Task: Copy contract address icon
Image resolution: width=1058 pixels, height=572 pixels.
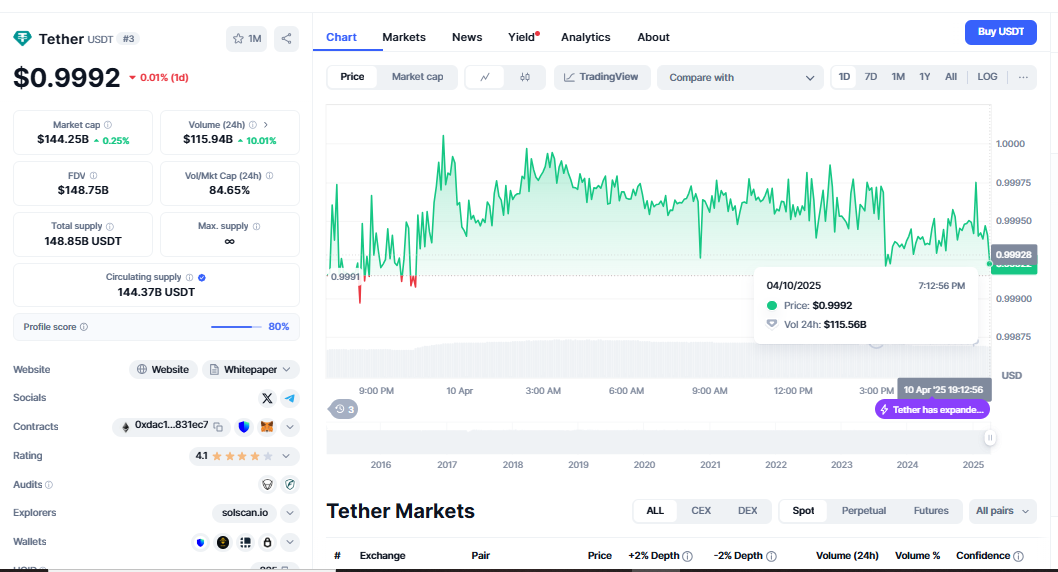Action: click(218, 427)
